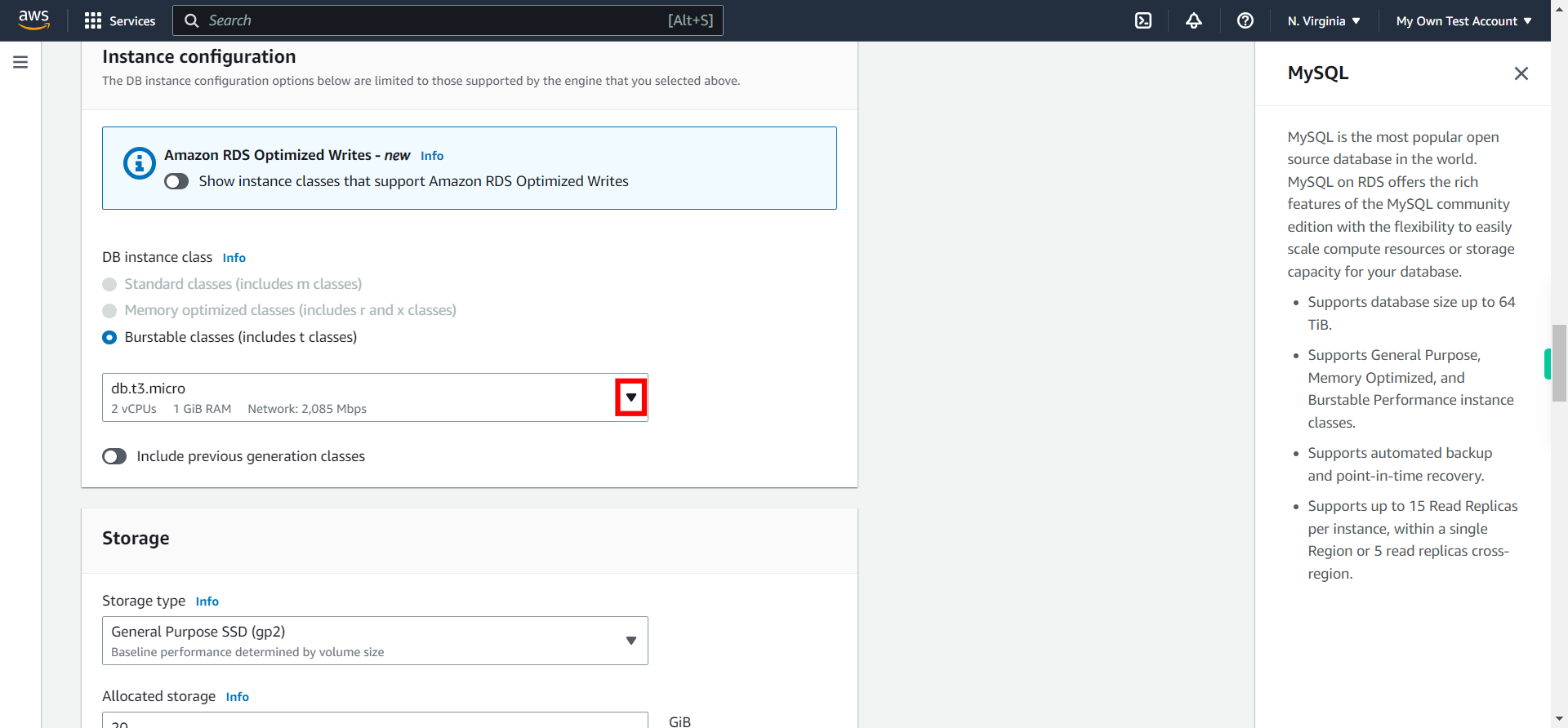Image resolution: width=1568 pixels, height=728 pixels.
Task: Select Standard classes radio option
Action: click(109, 284)
